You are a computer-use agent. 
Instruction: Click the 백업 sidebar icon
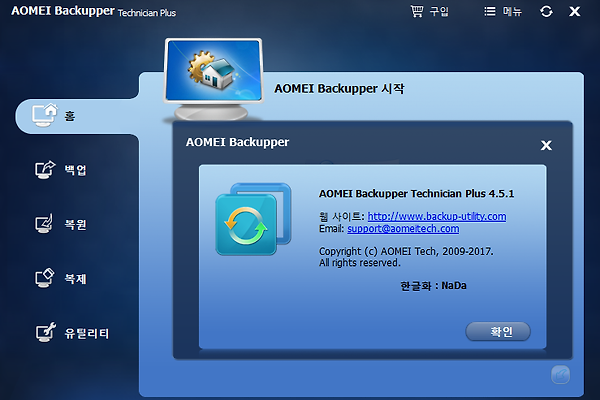(44, 170)
